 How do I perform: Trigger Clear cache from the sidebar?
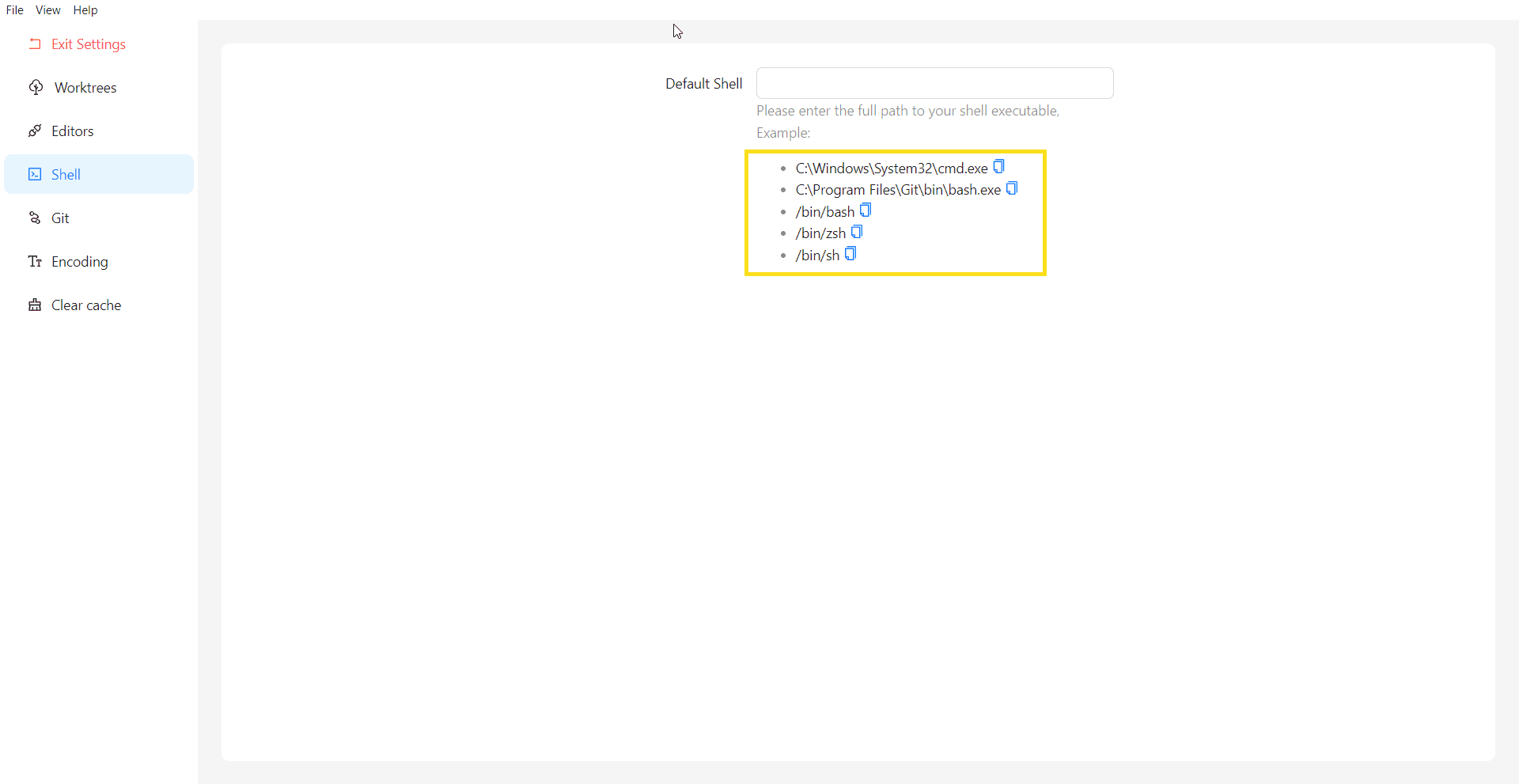(85, 305)
